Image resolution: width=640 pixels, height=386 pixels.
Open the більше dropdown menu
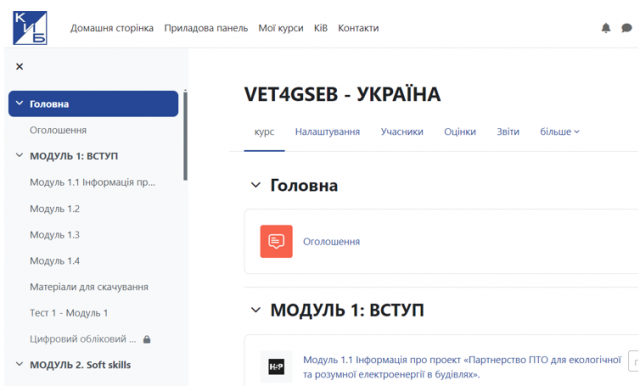(x=560, y=132)
